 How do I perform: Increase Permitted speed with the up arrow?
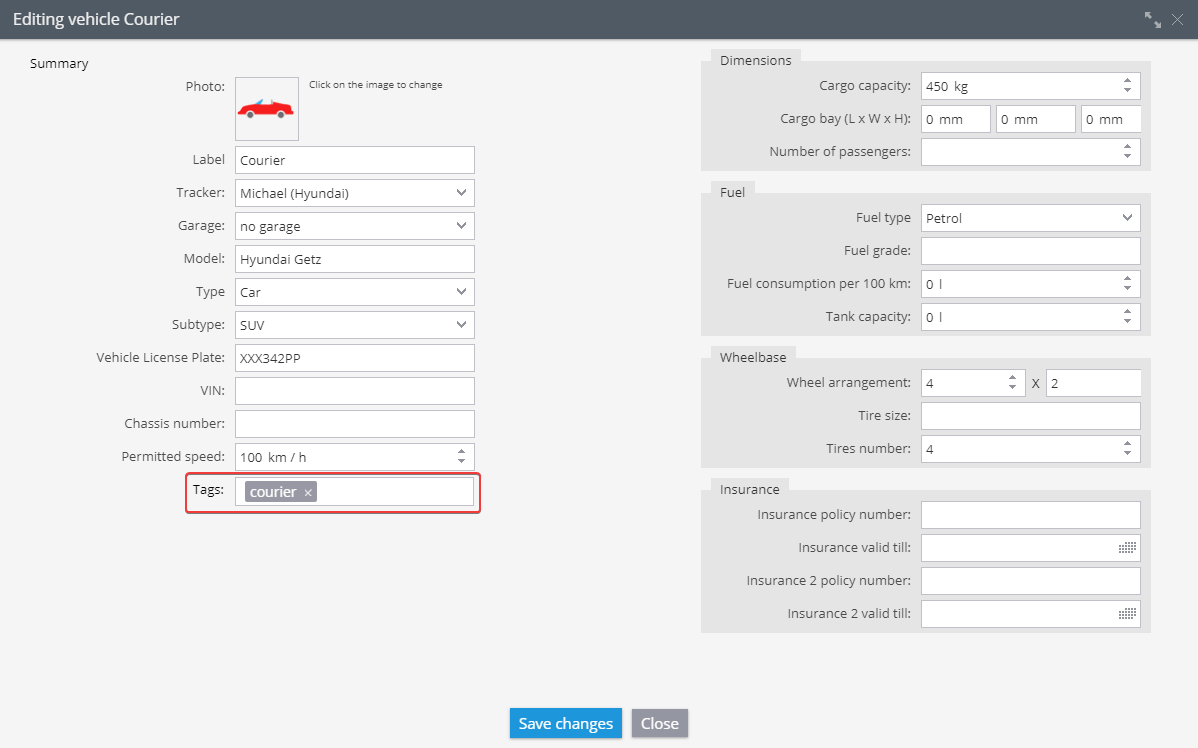[461, 452]
